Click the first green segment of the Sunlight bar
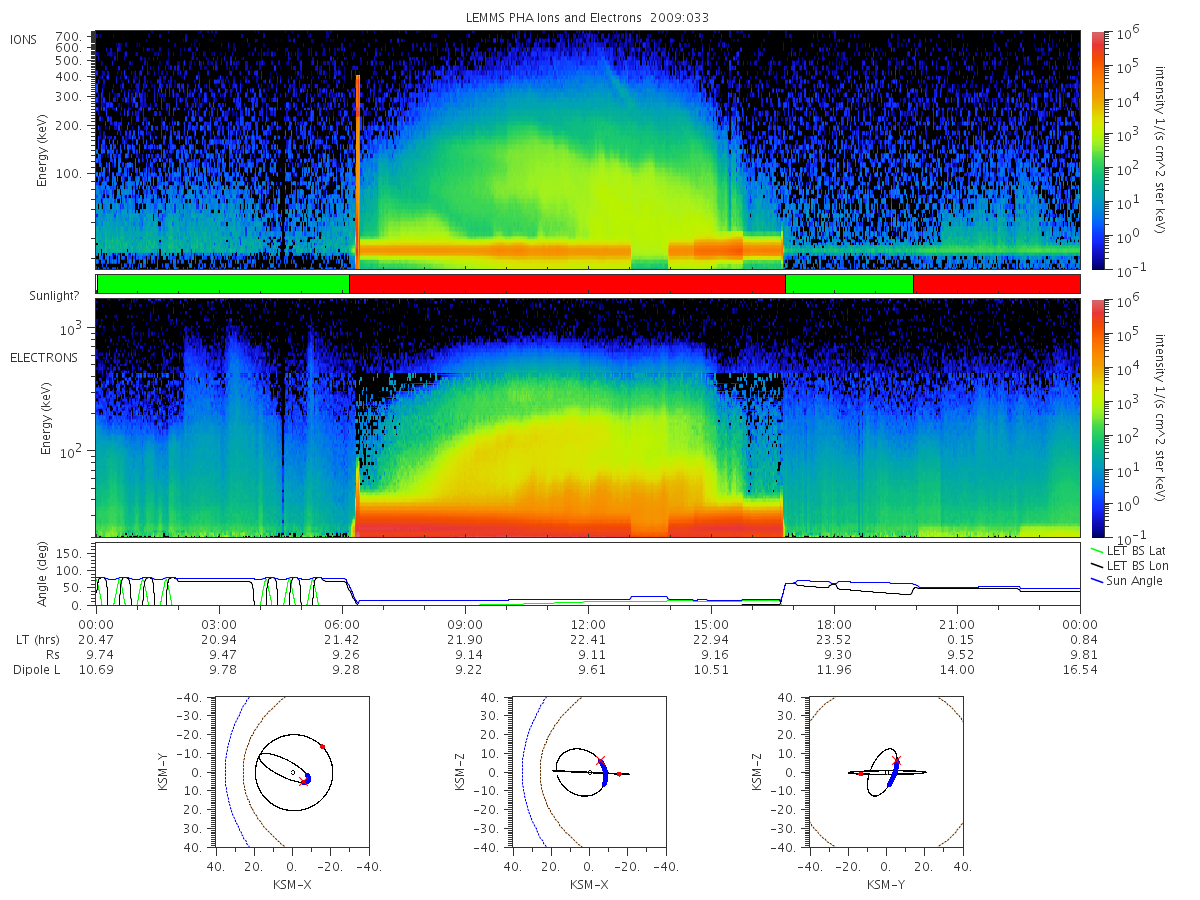 pos(223,284)
